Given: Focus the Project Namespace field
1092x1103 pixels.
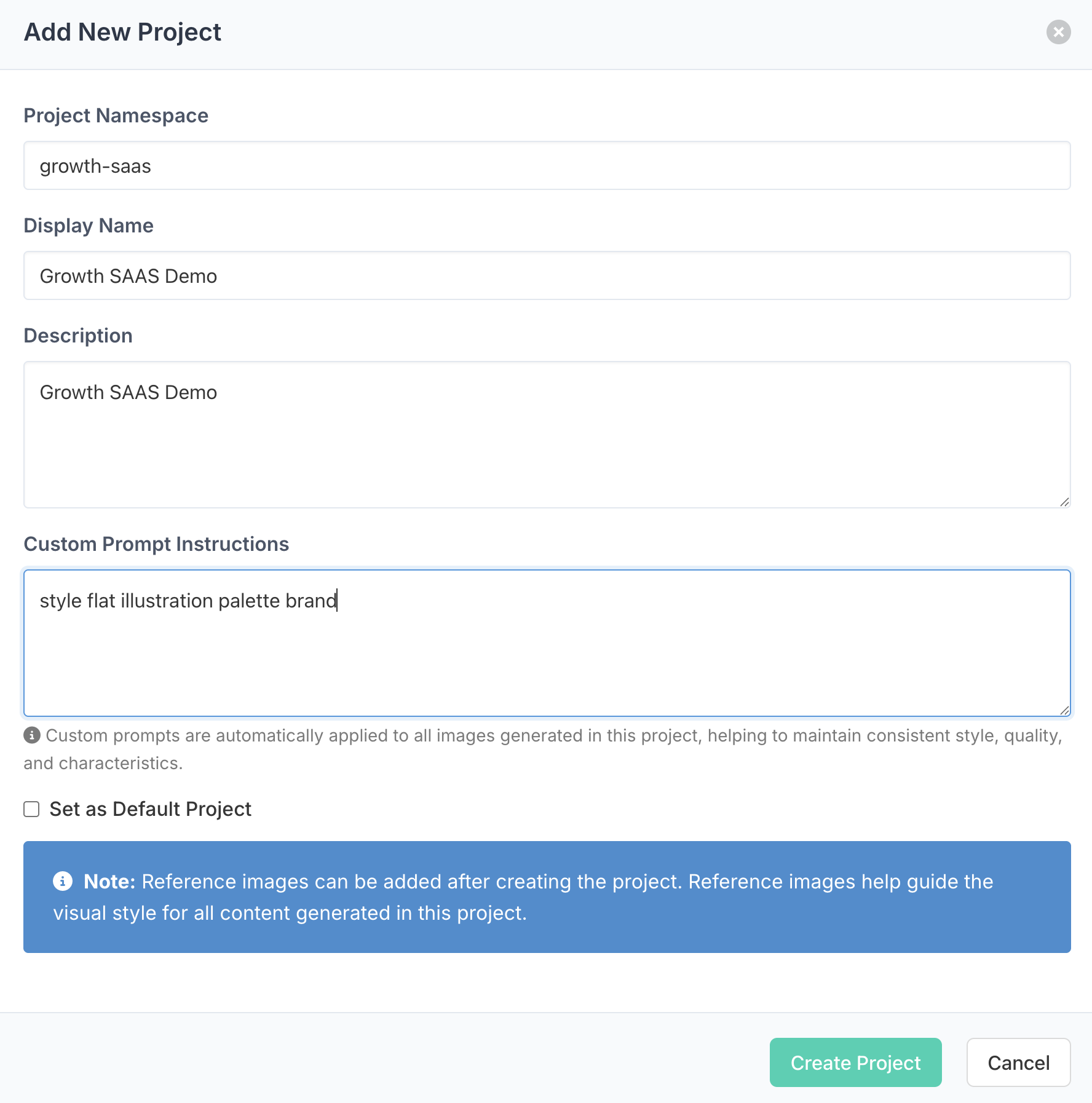Looking at the screenshot, I should pos(547,165).
